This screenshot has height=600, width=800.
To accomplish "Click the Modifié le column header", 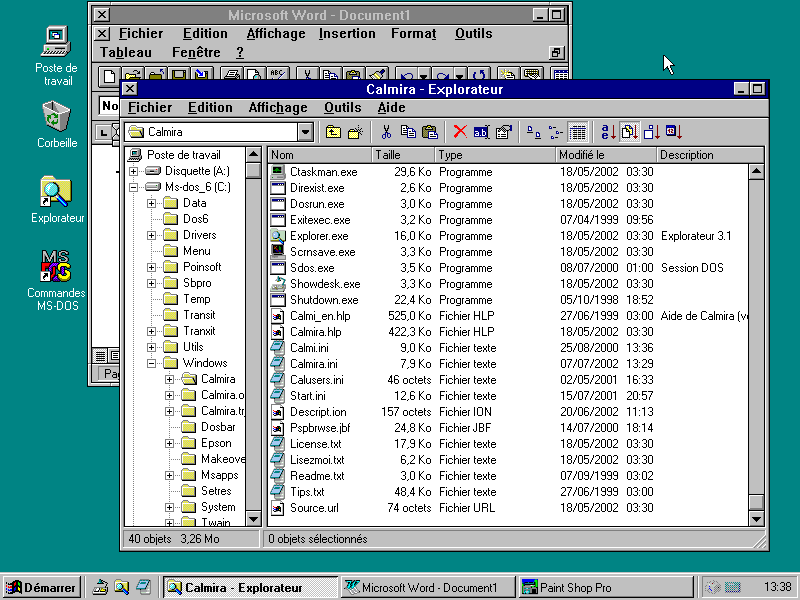I will (606, 155).
